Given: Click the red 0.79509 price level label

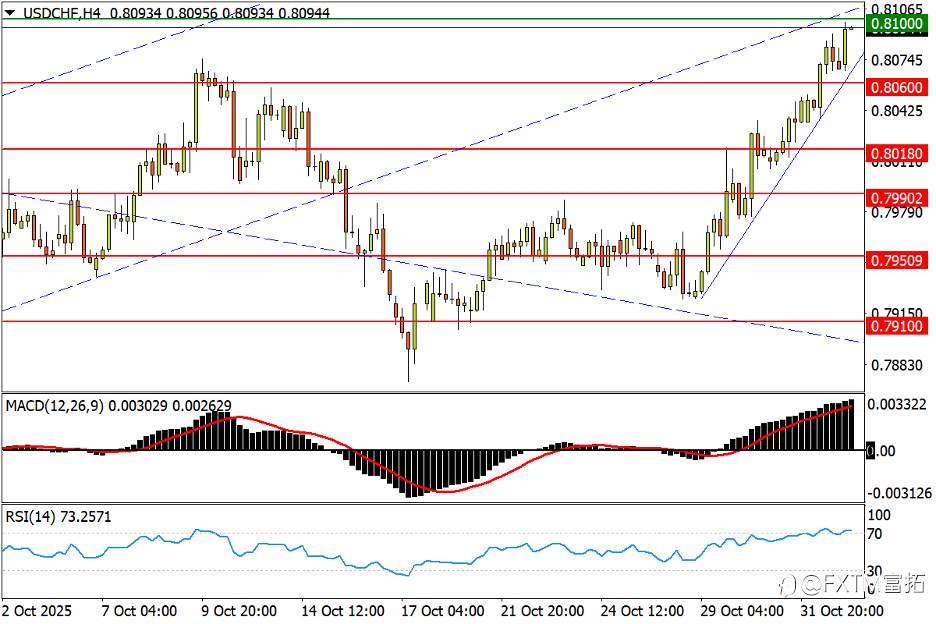Looking at the screenshot, I should coord(897,260).
